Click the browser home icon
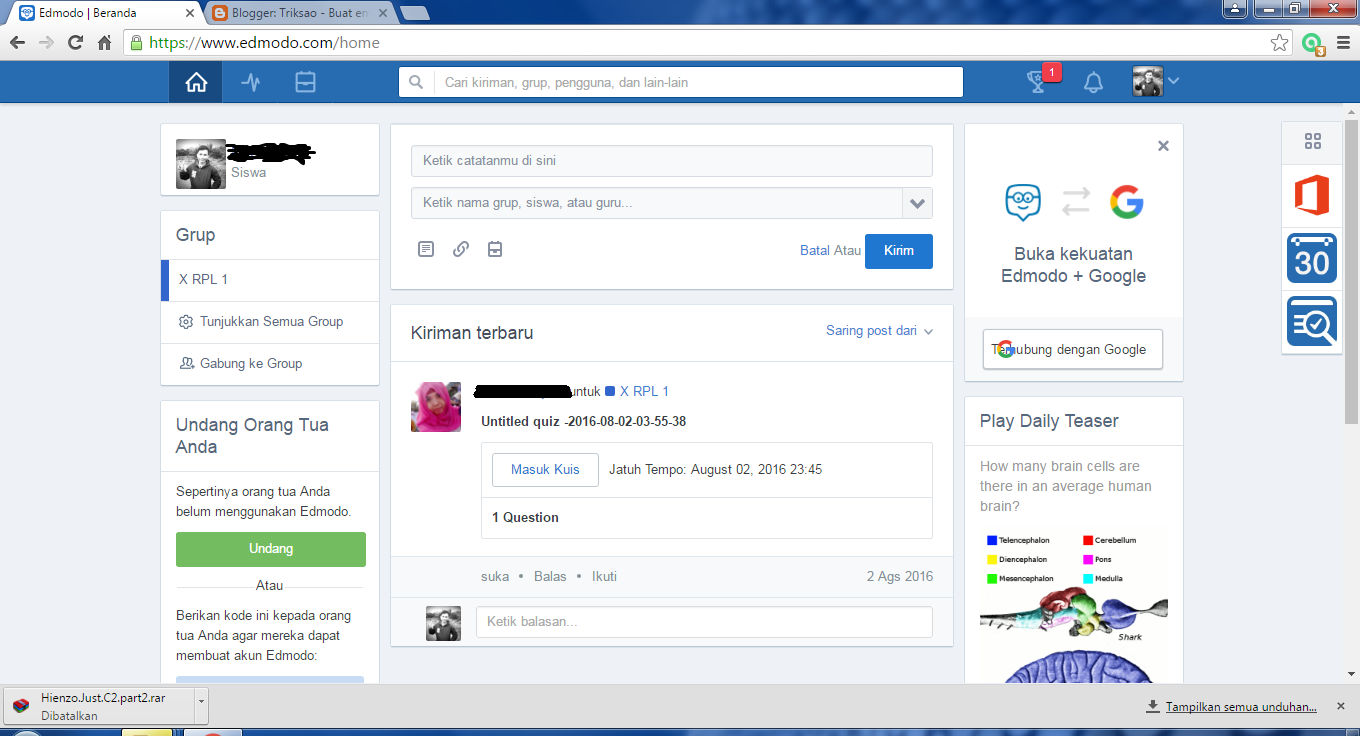Viewport: 1360px width, 736px height. (104, 43)
